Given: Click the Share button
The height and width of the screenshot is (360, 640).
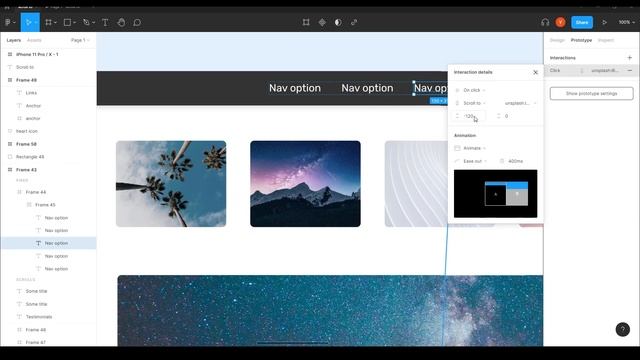Looking at the screenshot, I should (x=582, y=22).
